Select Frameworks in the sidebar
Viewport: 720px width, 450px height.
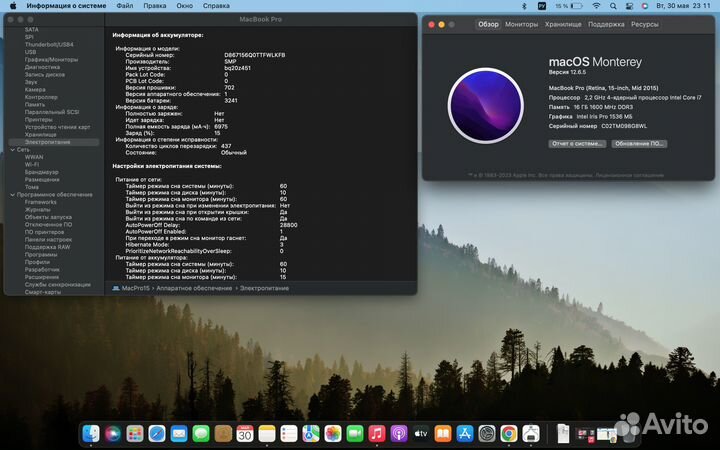40,202
